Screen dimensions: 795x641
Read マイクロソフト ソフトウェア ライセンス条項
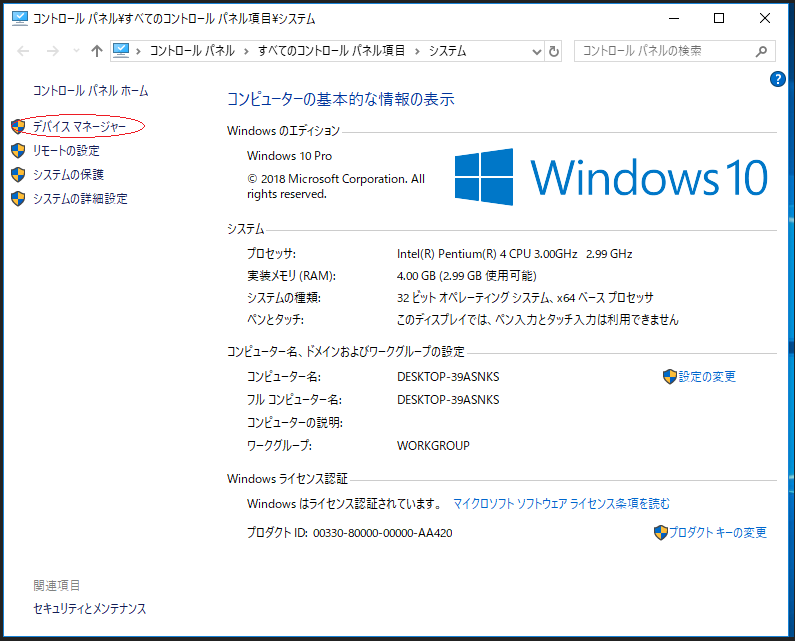point(561,504)
